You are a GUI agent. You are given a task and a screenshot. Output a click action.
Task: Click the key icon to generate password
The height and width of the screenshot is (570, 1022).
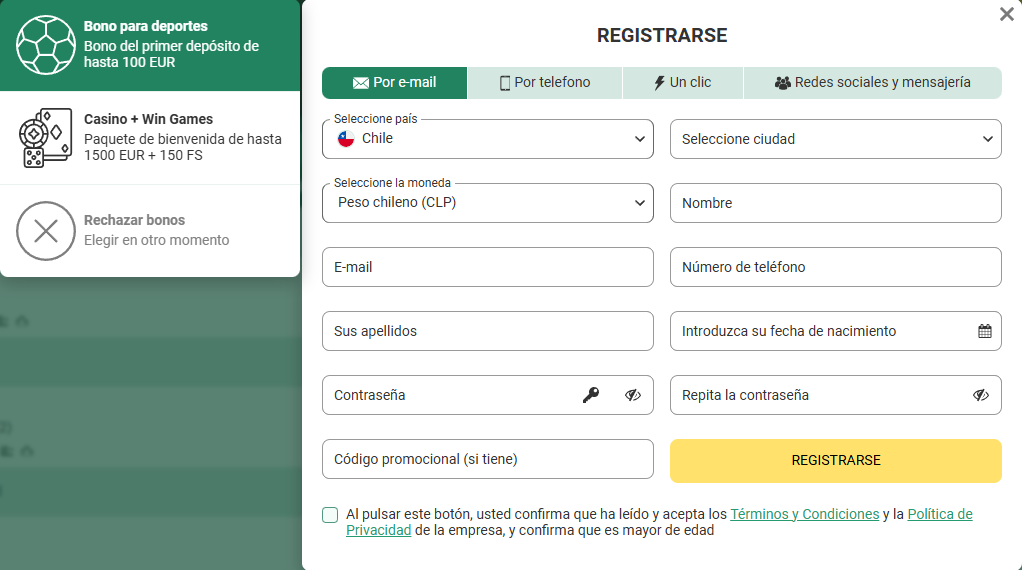[591, 395]
